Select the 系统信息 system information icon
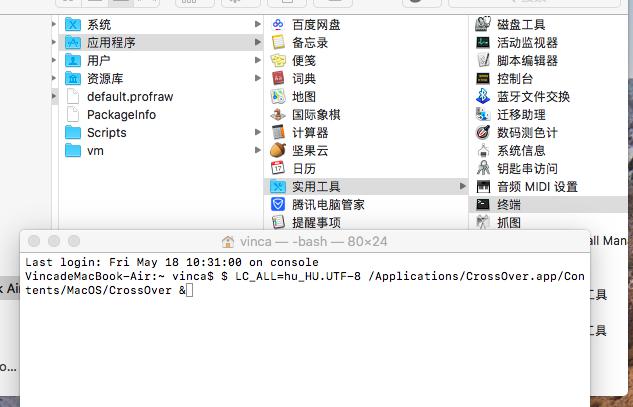Viewport: 633px width, 407px height. [483, 151]
